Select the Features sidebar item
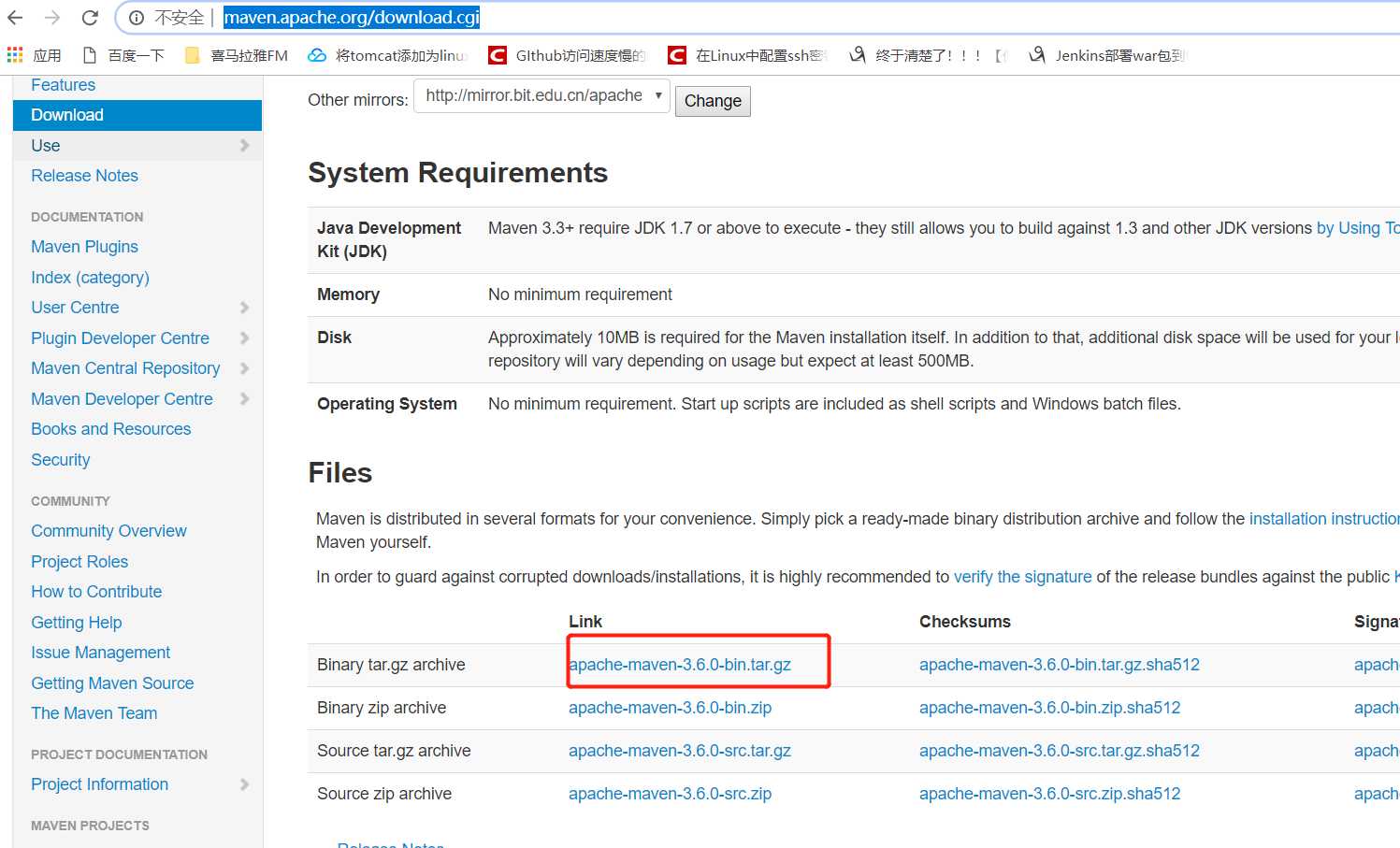Viewport: 1400px width, 848px height. pos(63,85)
